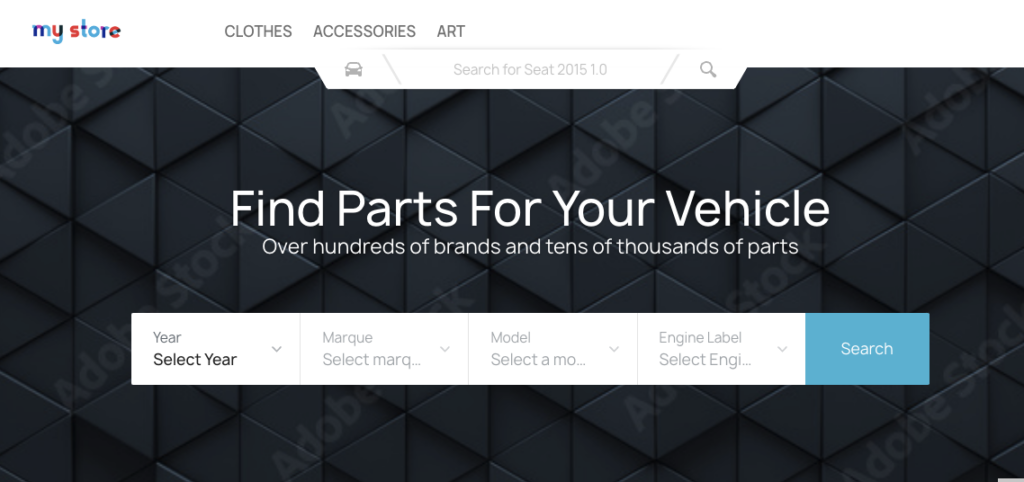Screen dimensions: 1024x482
Task: Click the Select Year placeholder text
Action: [195, 359]
